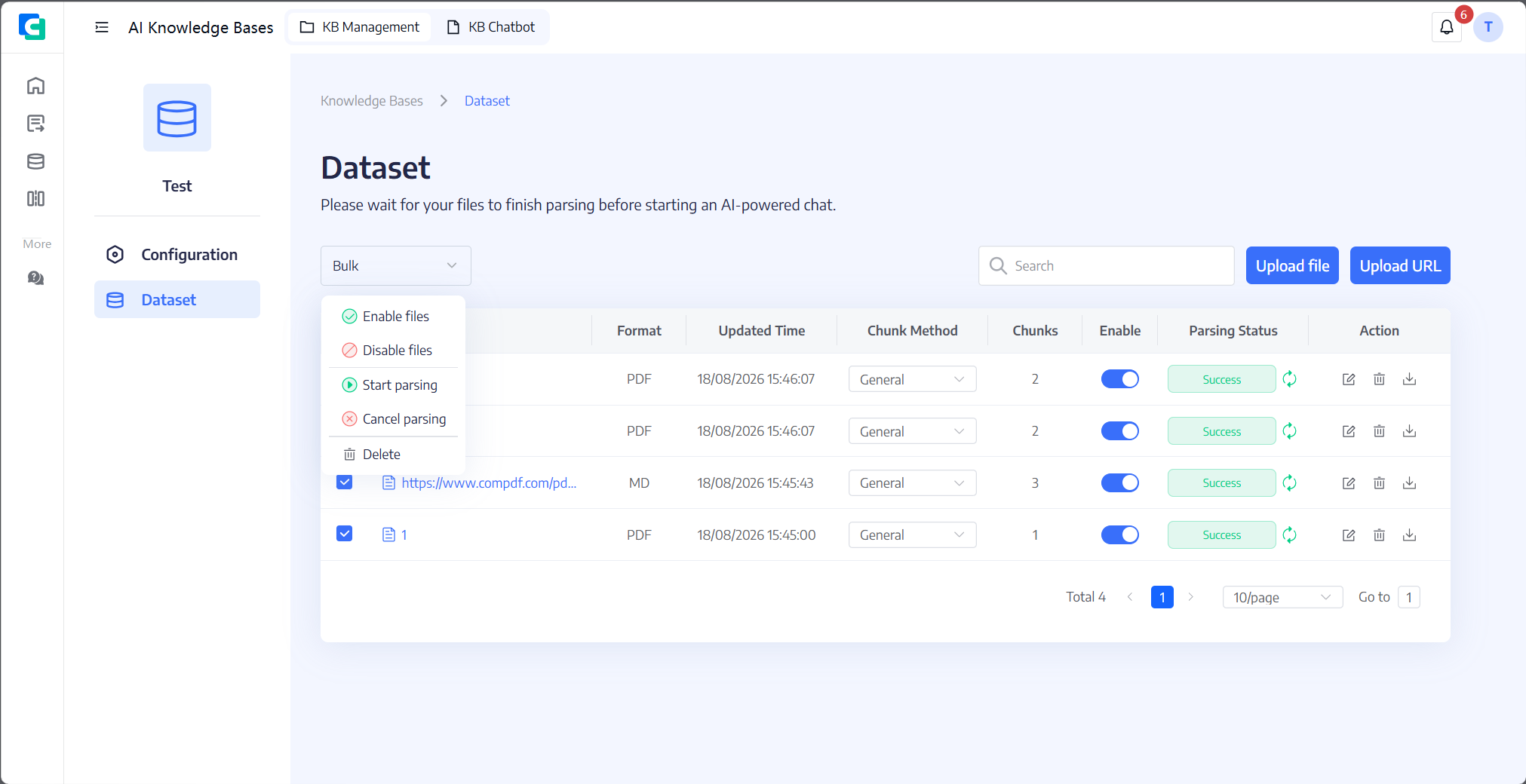The height and width of the screenshot is (784, 1526).
Task: Open the database icon in left rail
Action: click(35, 161)
